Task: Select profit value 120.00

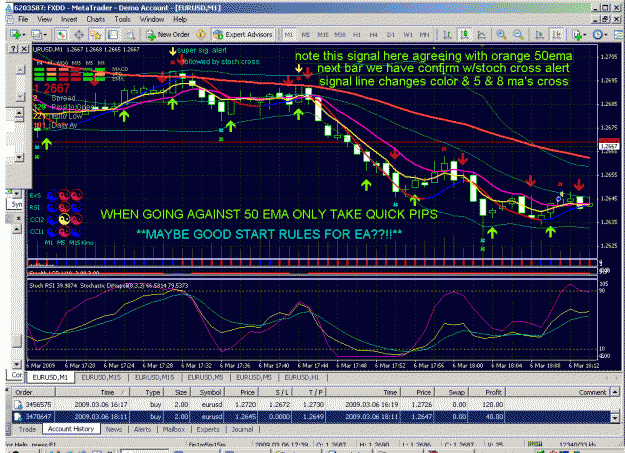Action: pos(493,404)
